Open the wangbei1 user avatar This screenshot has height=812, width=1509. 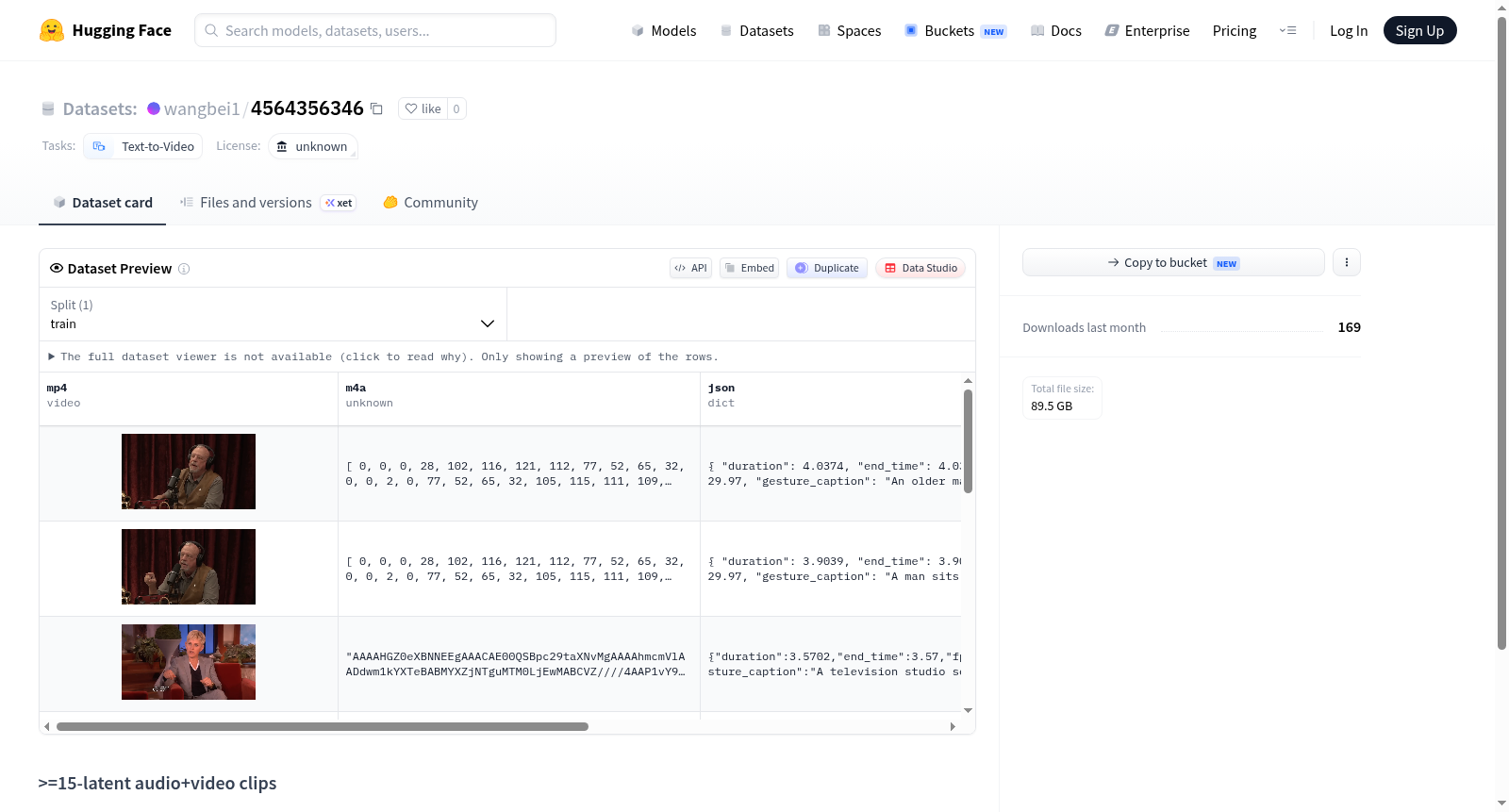point(154,108)
